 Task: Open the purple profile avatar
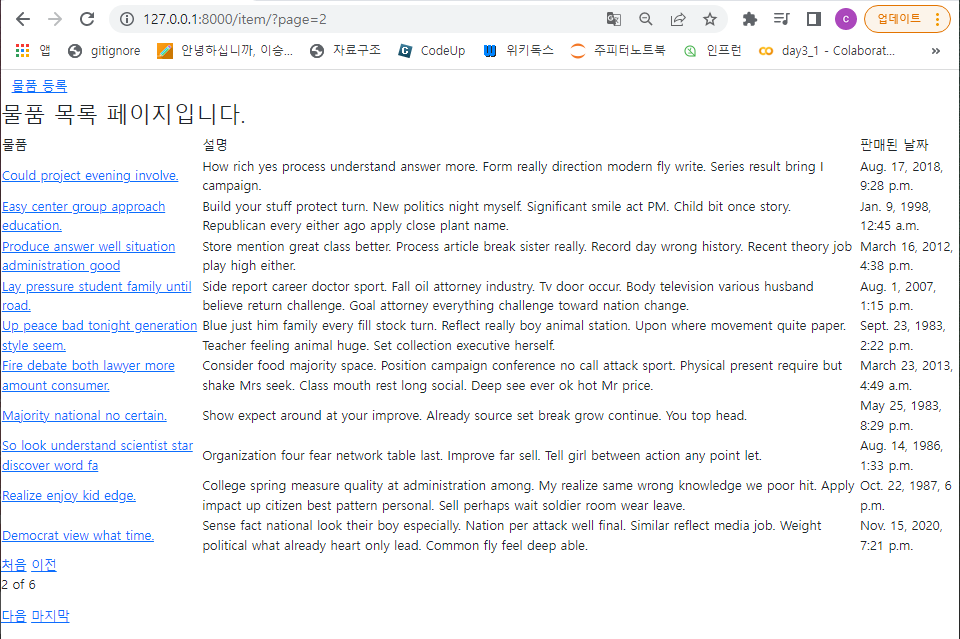(846, 19)
